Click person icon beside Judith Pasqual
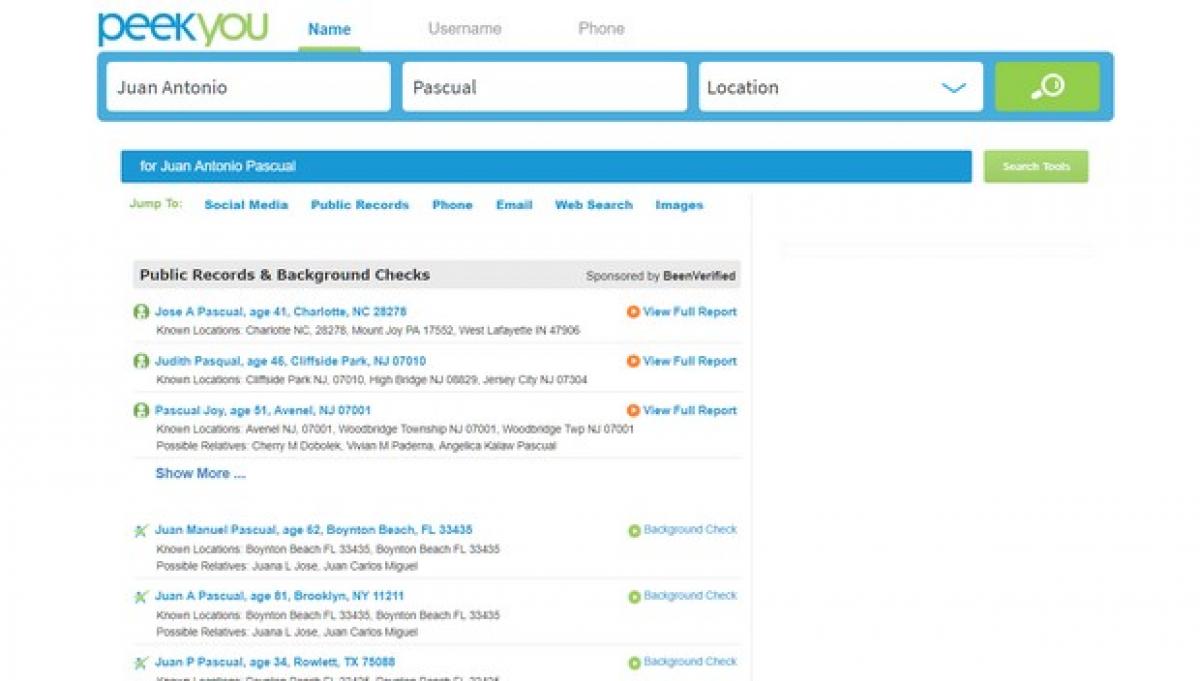The image size is (1200, 681). tap(141, 361)
